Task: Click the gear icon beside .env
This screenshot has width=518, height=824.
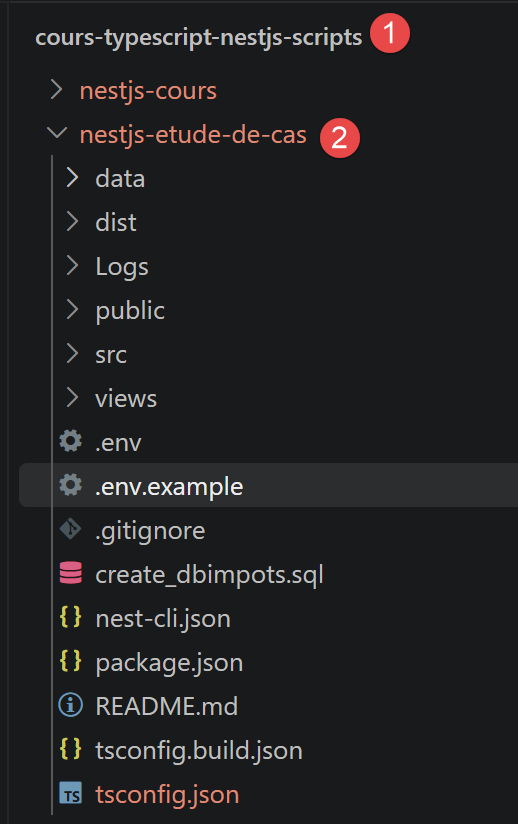Action: click(70, 441)
